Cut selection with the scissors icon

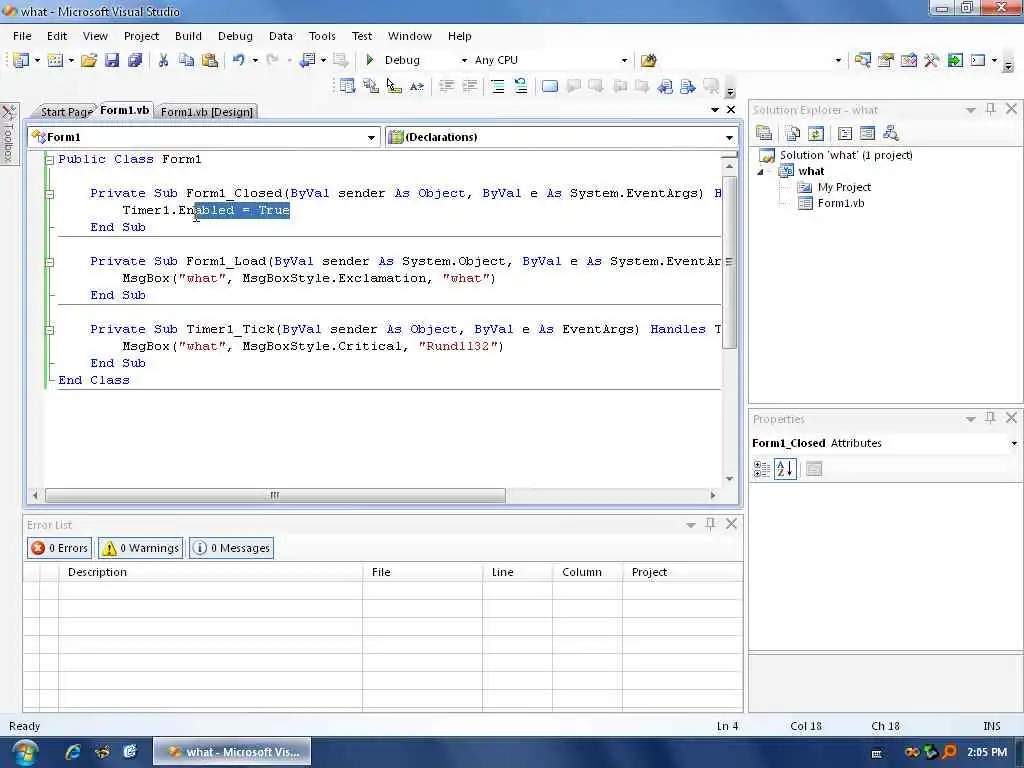coord(163,60)
